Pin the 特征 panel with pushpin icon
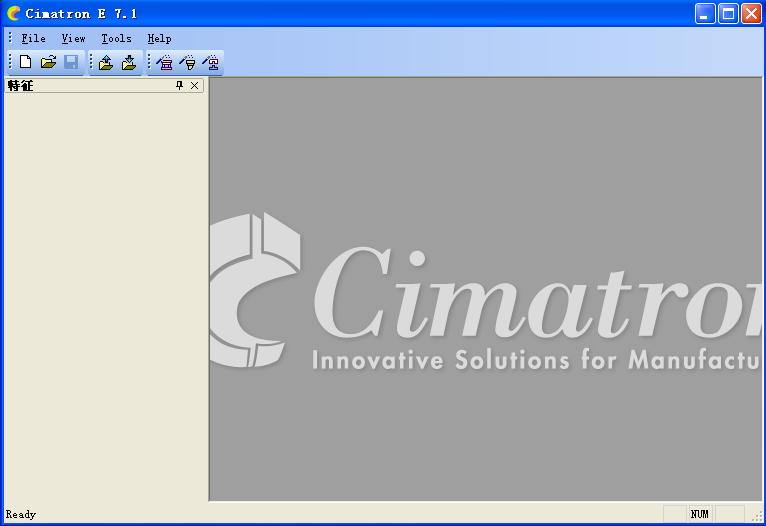Screen dimensions: 766x526 click(179, 85)
